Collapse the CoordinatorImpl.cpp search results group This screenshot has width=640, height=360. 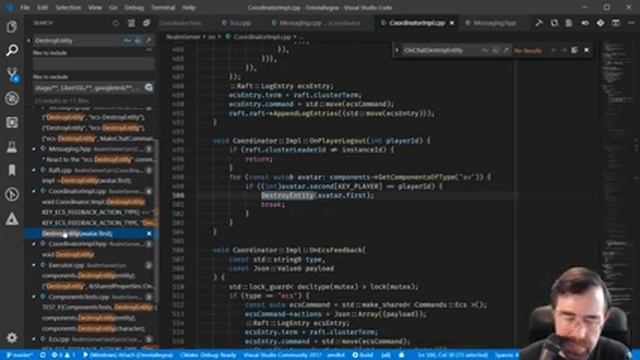coord(34,191)
